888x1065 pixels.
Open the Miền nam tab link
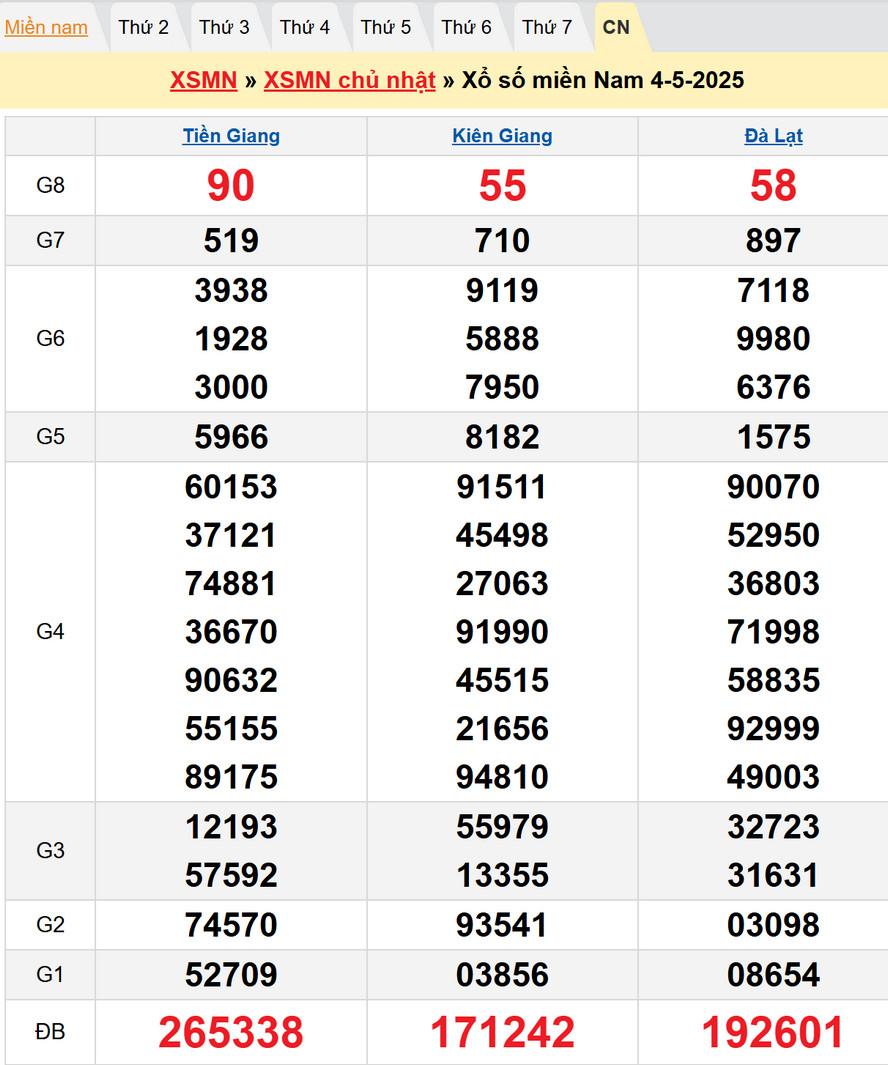[46, 27]
